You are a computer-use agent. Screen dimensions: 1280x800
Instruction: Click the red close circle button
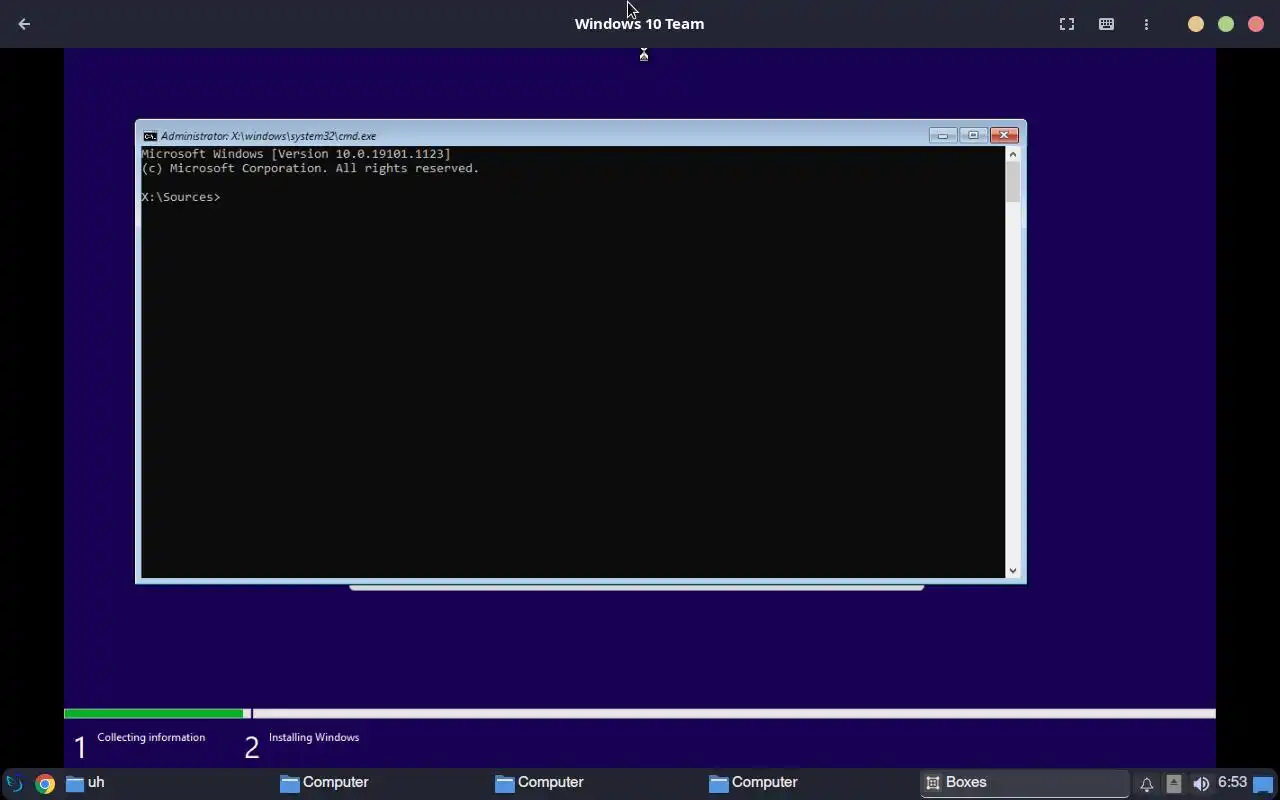1256,24
